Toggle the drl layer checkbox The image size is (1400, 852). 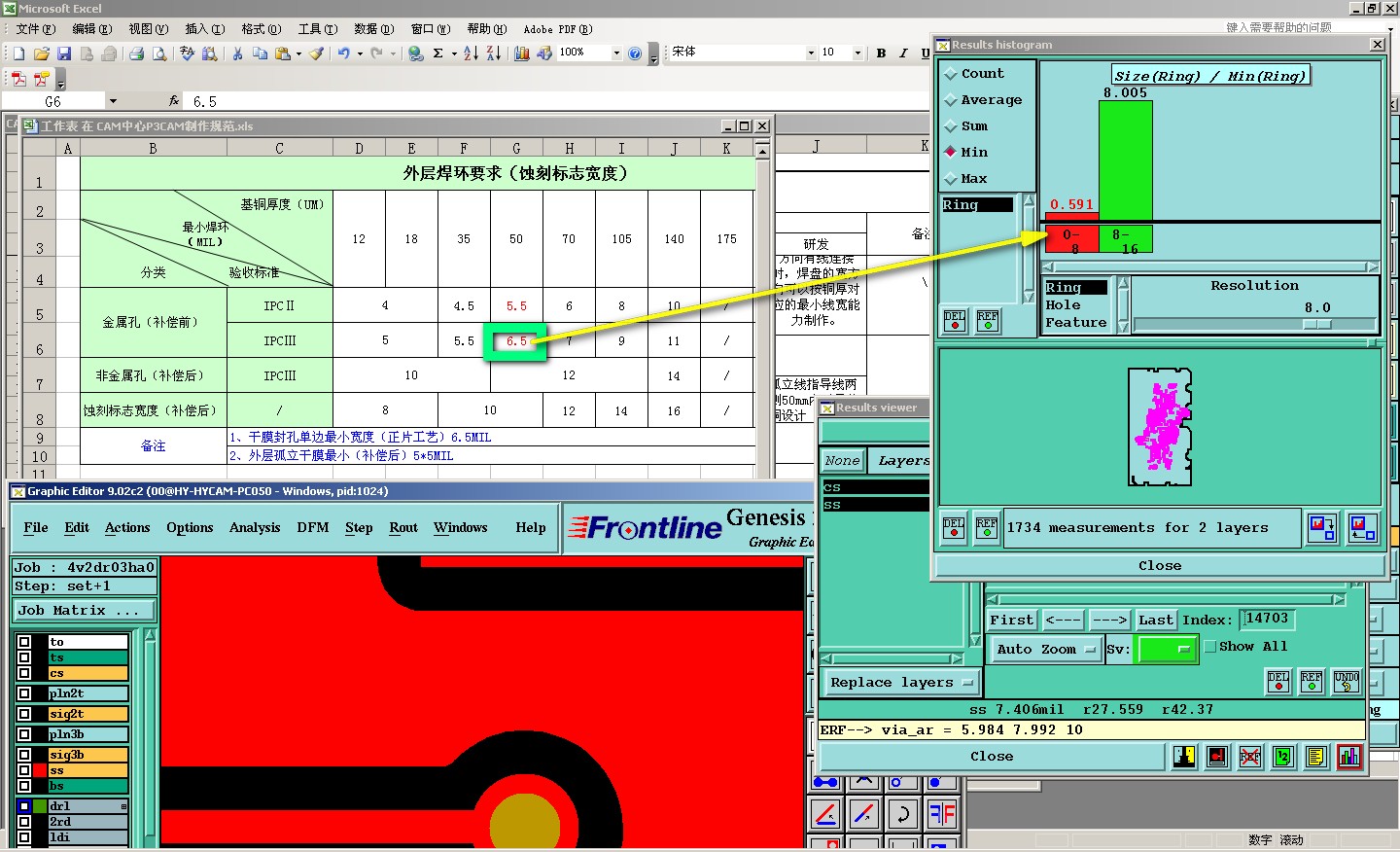coord(24,806)
